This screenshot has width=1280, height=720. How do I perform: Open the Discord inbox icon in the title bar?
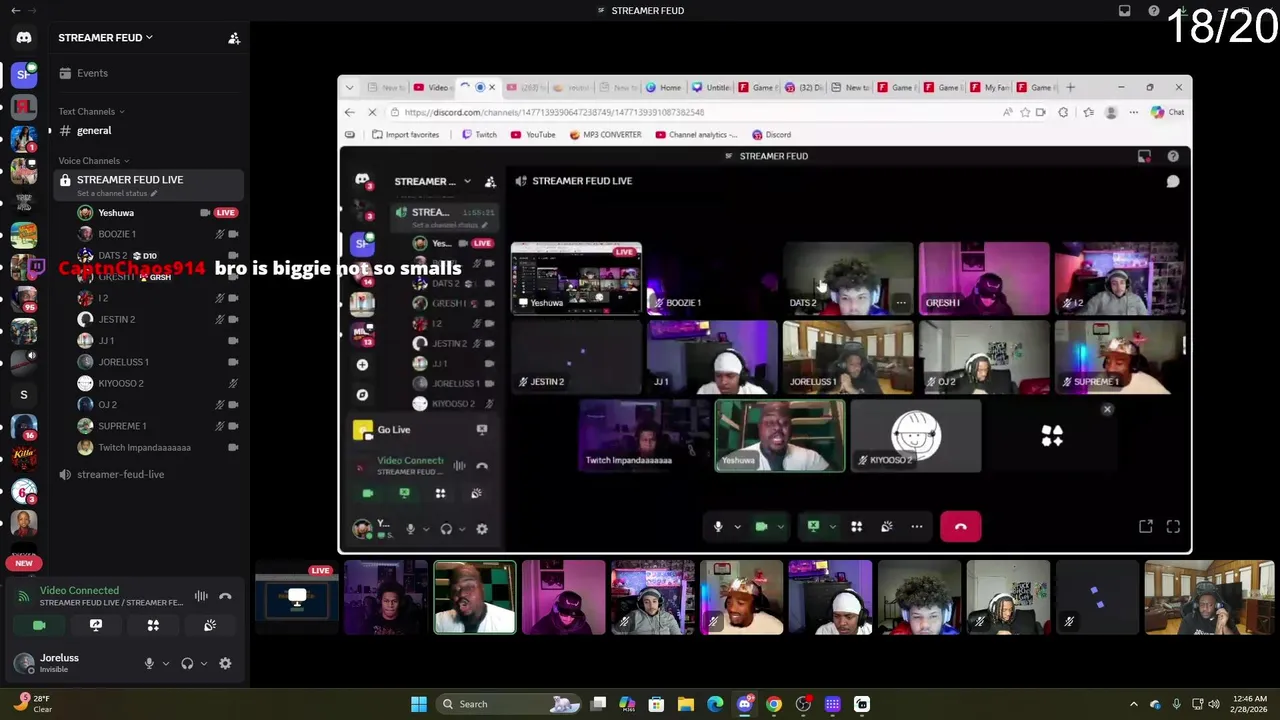[1125, 11]
